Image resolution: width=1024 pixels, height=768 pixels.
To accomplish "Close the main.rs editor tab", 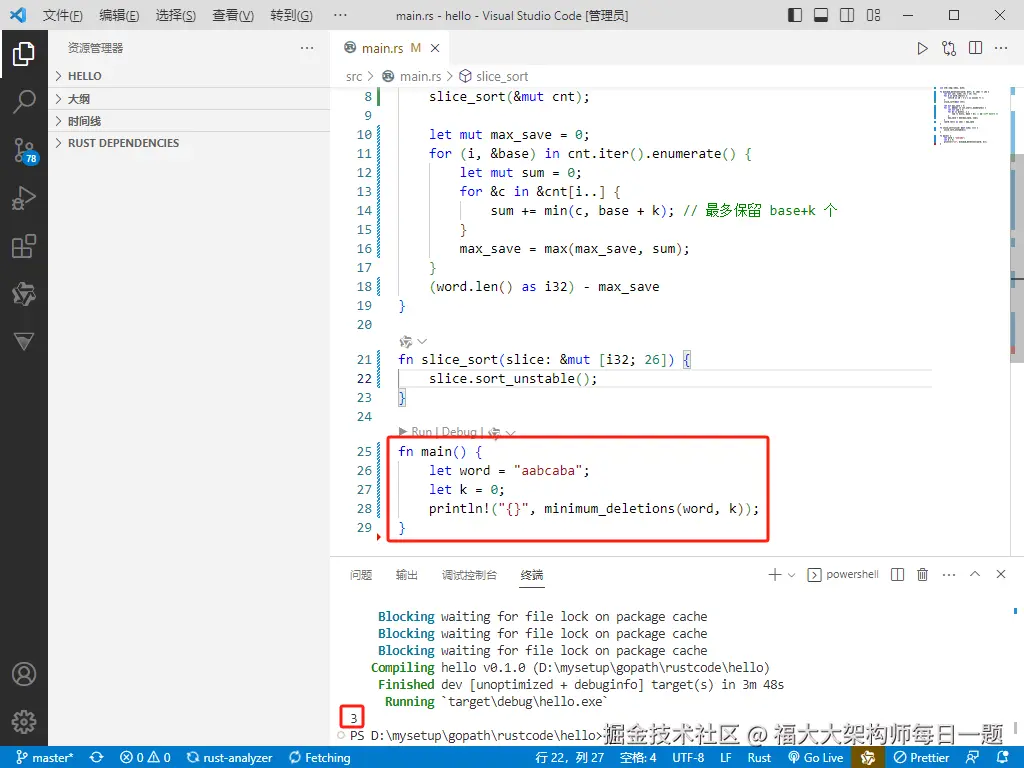I will (435, 48).
